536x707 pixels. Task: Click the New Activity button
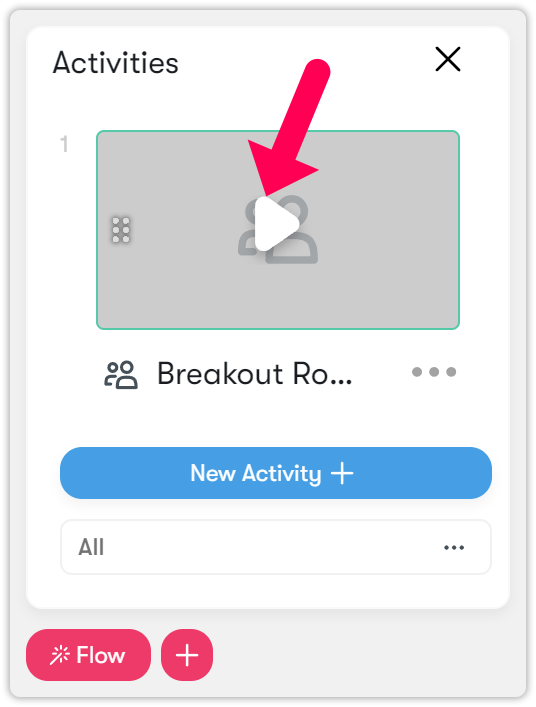pyautogui.click(x=276, y=473)
